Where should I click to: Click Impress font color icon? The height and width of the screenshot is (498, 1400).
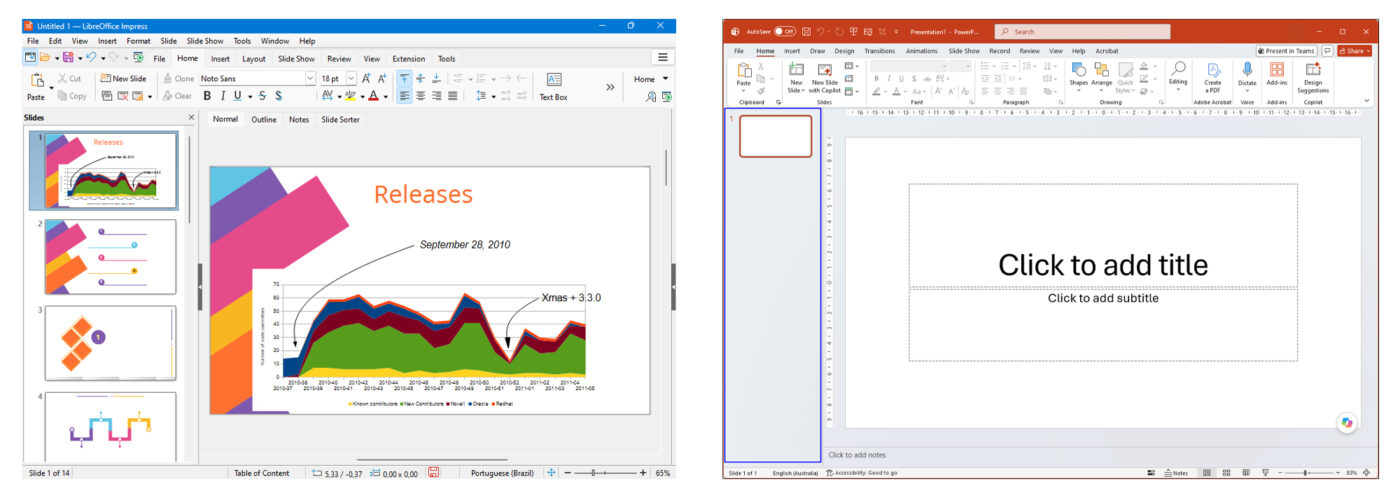pos(373,96)
